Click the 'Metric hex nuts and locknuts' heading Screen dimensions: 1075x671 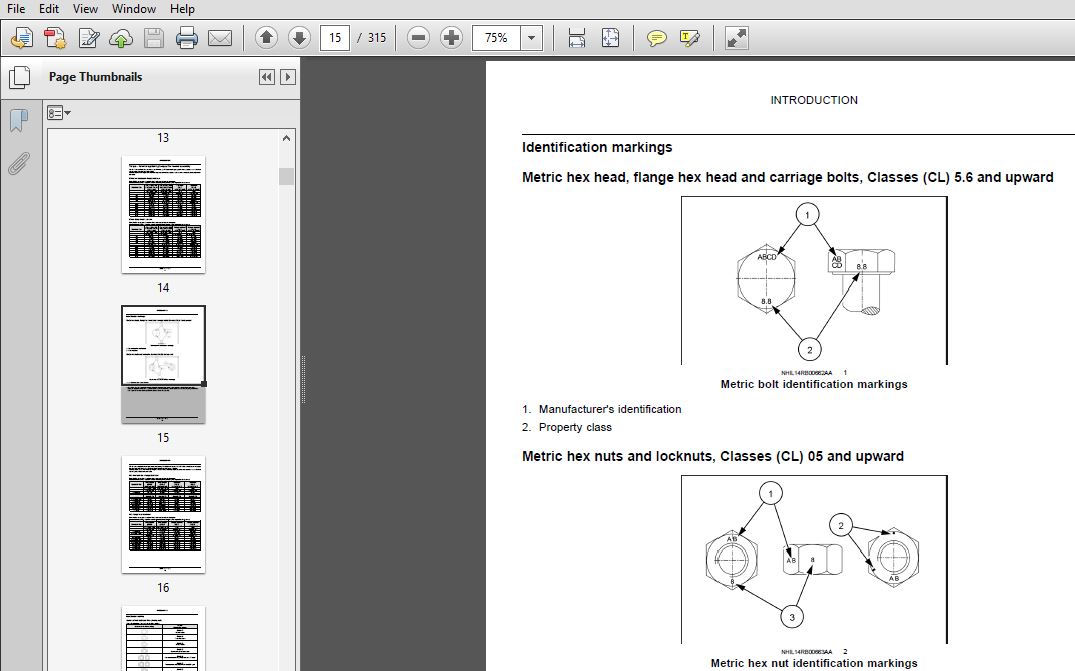pyautogui.click(x=712, y=456)
